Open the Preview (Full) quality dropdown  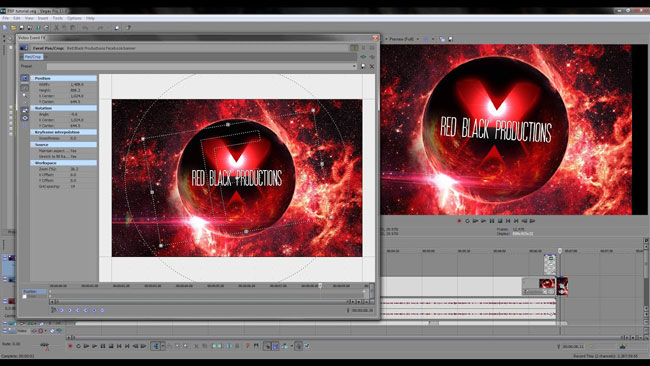coord(403,39)
